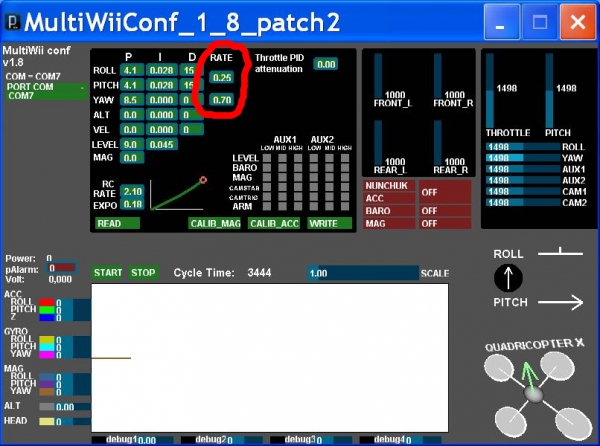Select the VEL I value field
The height and width of the screenshot is (446, 600).
click(x=161, y=130)
